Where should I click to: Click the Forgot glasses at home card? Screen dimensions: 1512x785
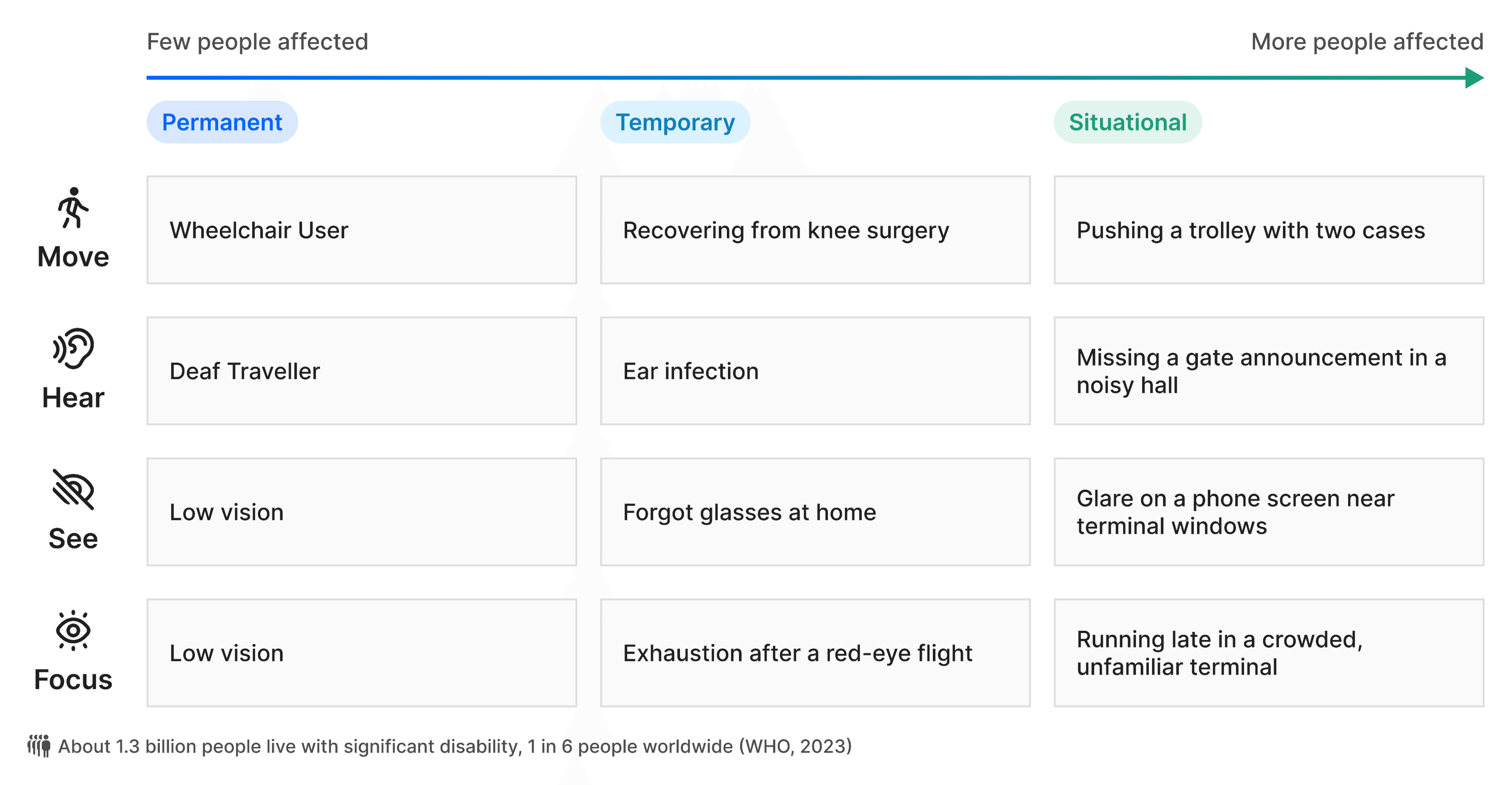815,512
